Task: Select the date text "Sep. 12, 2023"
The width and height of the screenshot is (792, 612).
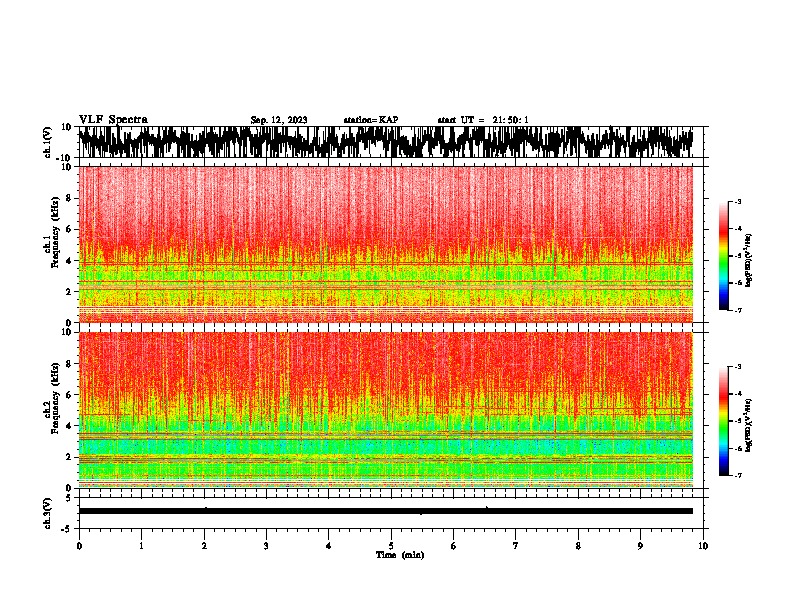Action: [x=279, y=120]
